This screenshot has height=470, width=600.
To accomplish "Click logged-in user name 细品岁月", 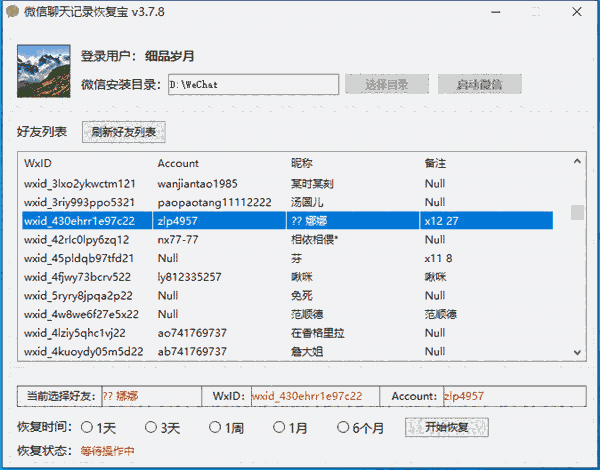I will [x=170, y=56].
